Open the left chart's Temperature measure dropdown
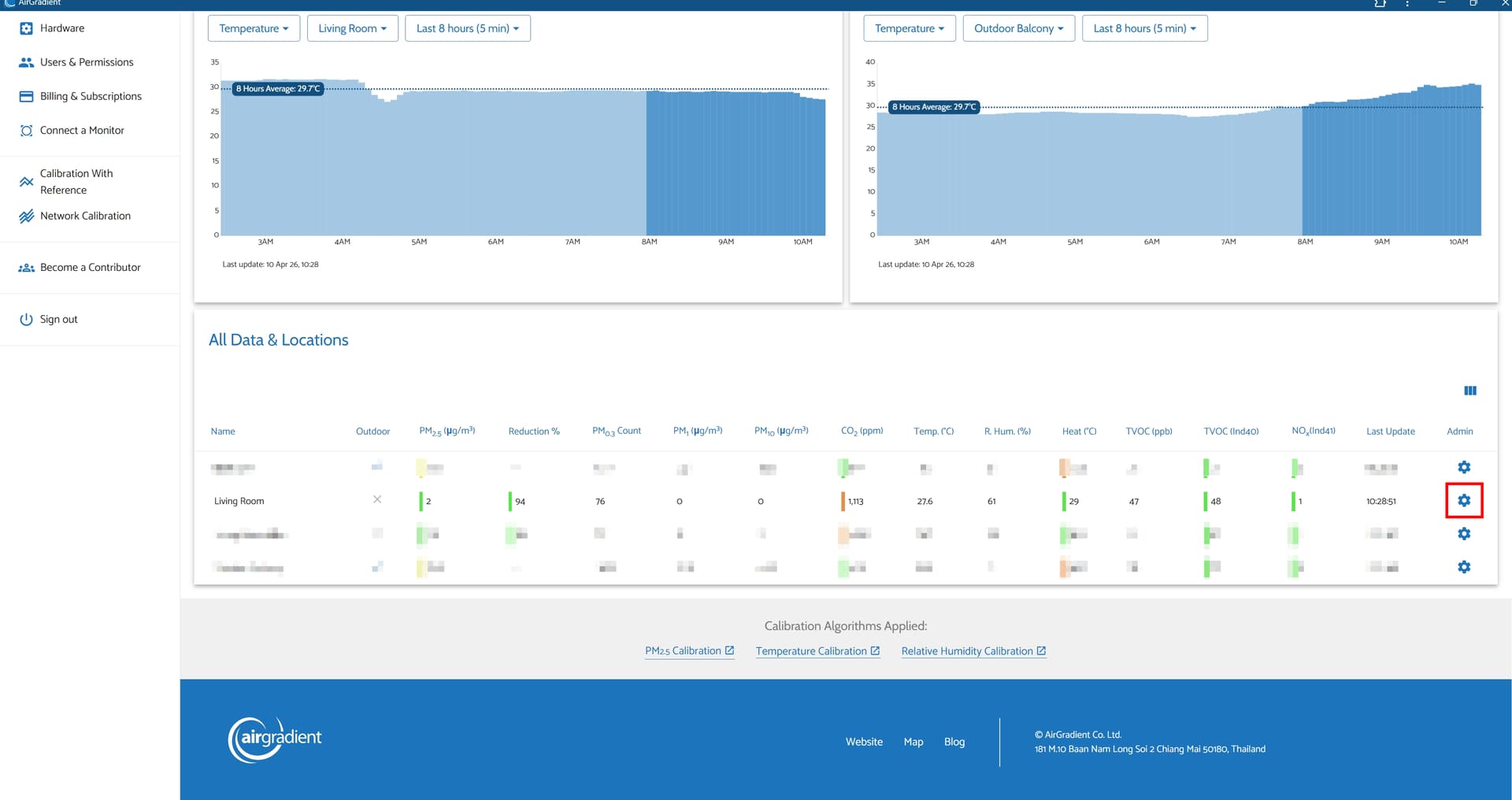The height and width of the screenshot is (800, 1512). click(x=254, y=28)
